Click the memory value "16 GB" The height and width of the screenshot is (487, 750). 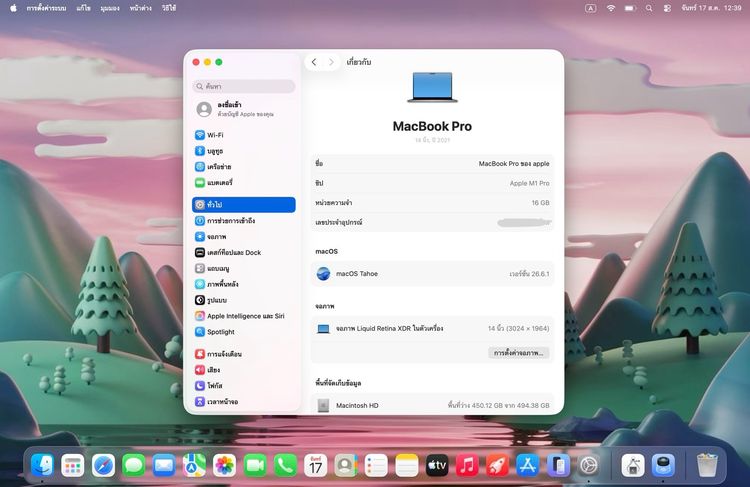540,203
